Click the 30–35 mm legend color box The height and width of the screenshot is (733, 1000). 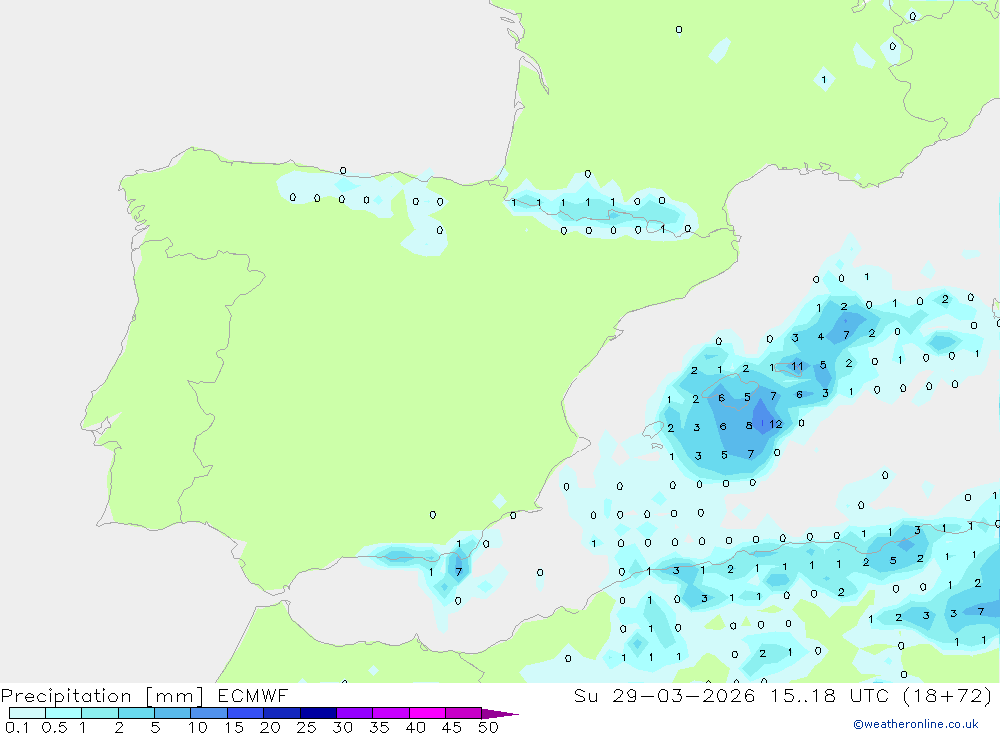tap(354, 713)
